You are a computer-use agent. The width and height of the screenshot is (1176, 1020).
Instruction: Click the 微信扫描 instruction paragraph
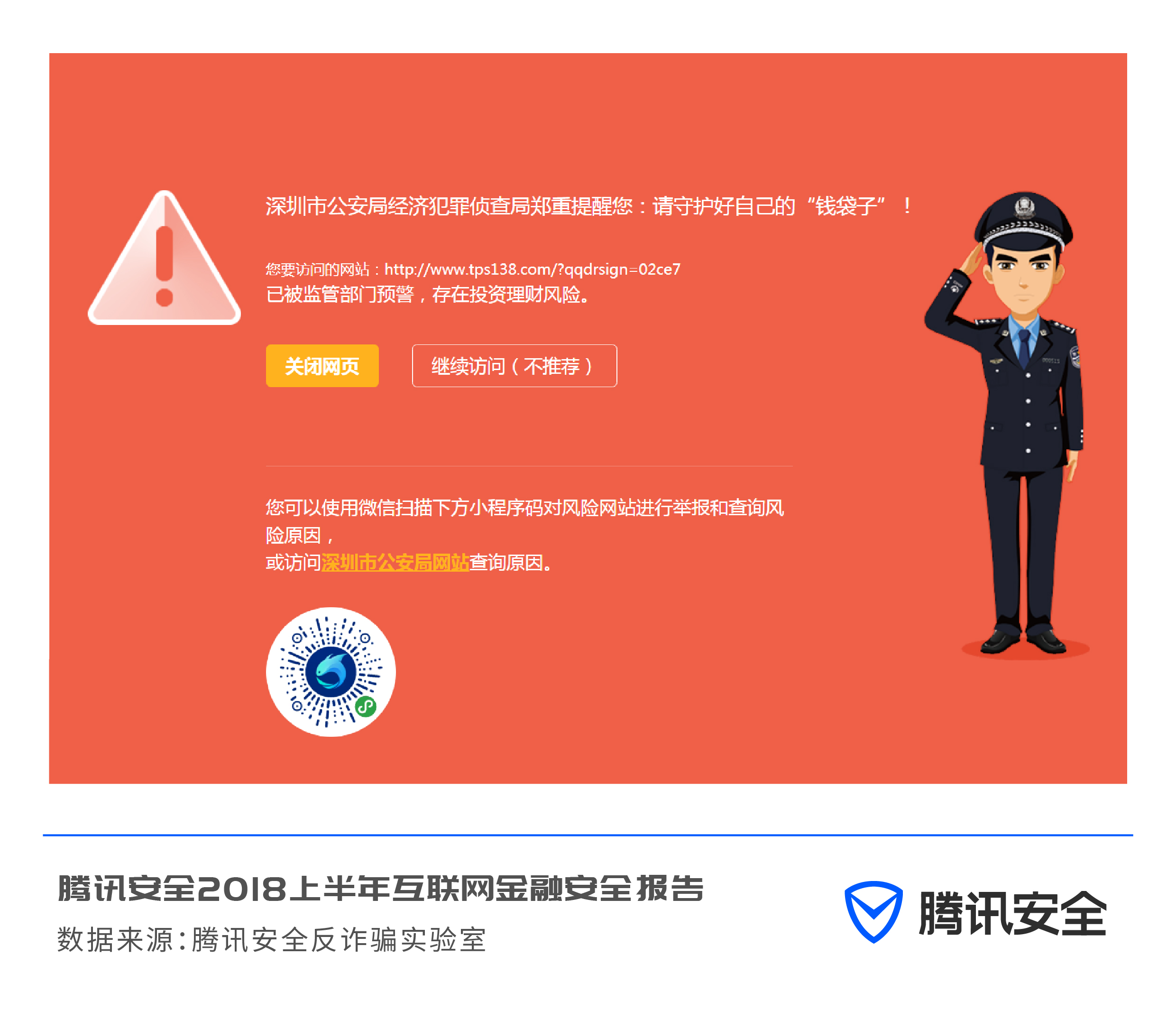pyautogui.click(x=524, y=535)
